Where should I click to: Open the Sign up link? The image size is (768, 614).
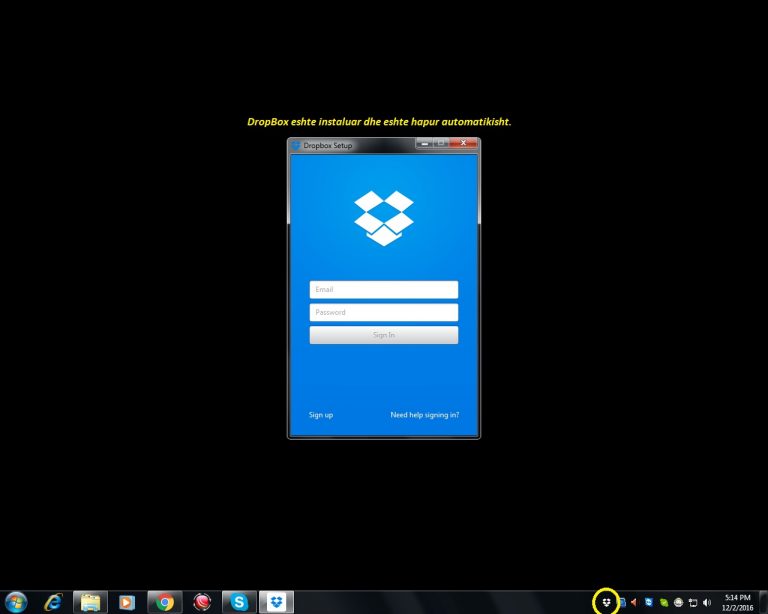coord(321,415)
